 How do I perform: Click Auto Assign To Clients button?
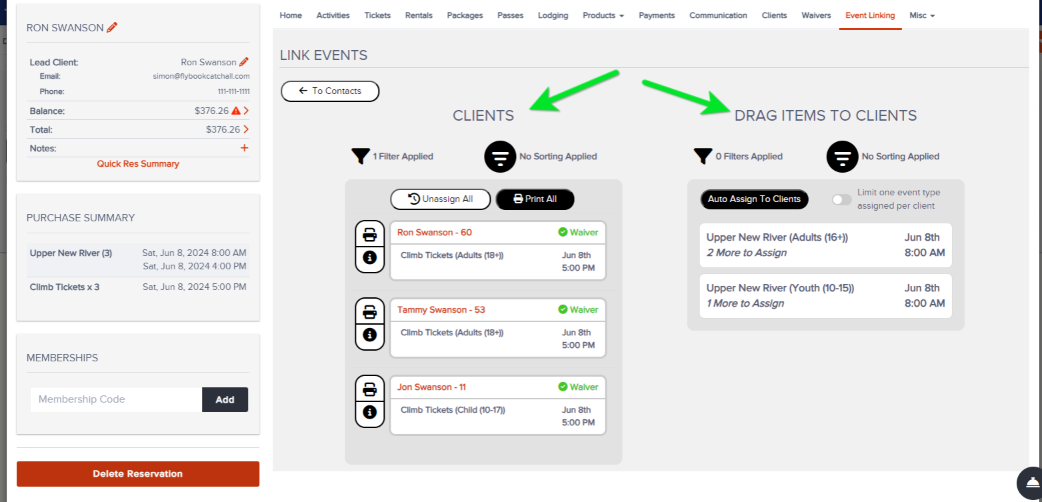click(754, 199)
